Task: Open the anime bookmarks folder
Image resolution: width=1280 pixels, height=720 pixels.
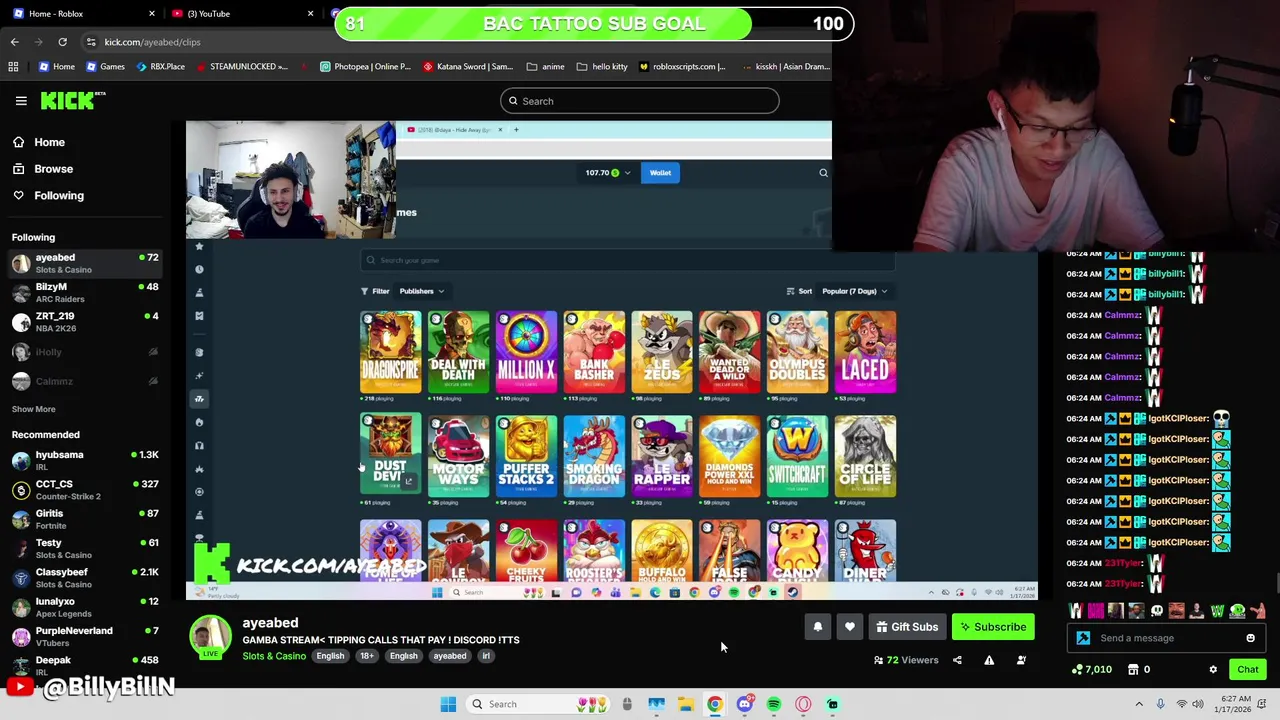Action: pos(546,67)
